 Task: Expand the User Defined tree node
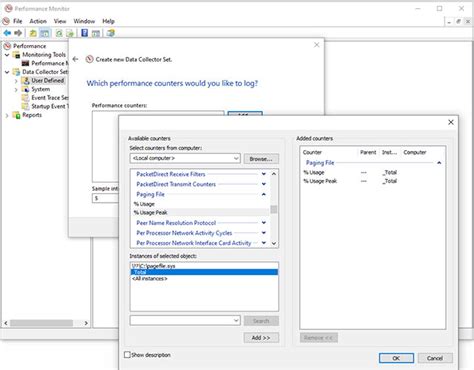[16, 81]
